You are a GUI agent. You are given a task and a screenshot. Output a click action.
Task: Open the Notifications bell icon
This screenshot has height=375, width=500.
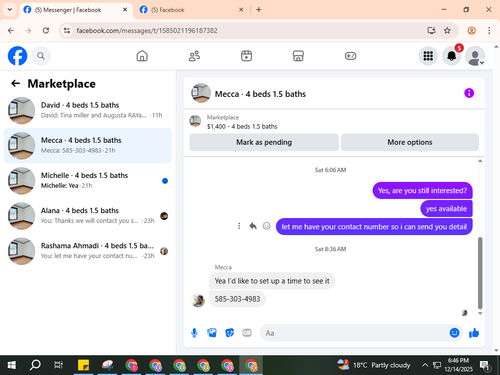[452, 56]
